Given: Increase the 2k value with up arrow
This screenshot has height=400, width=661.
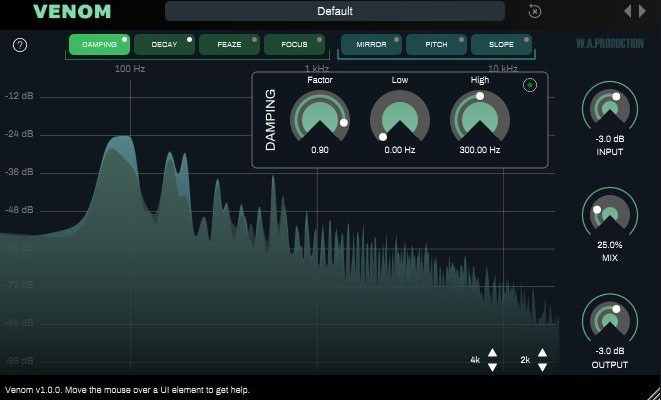Looking at the screenshot, I should 542,353.
